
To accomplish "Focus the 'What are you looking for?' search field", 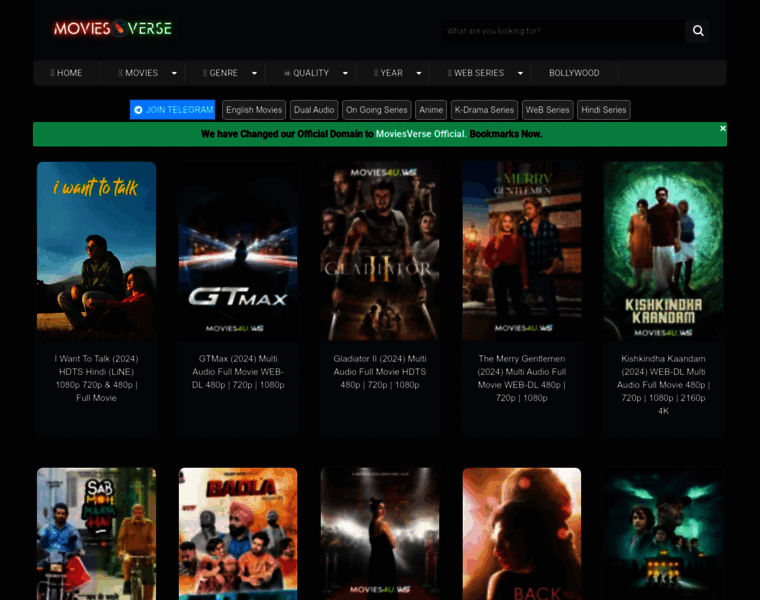I will [x=563, y=31].
